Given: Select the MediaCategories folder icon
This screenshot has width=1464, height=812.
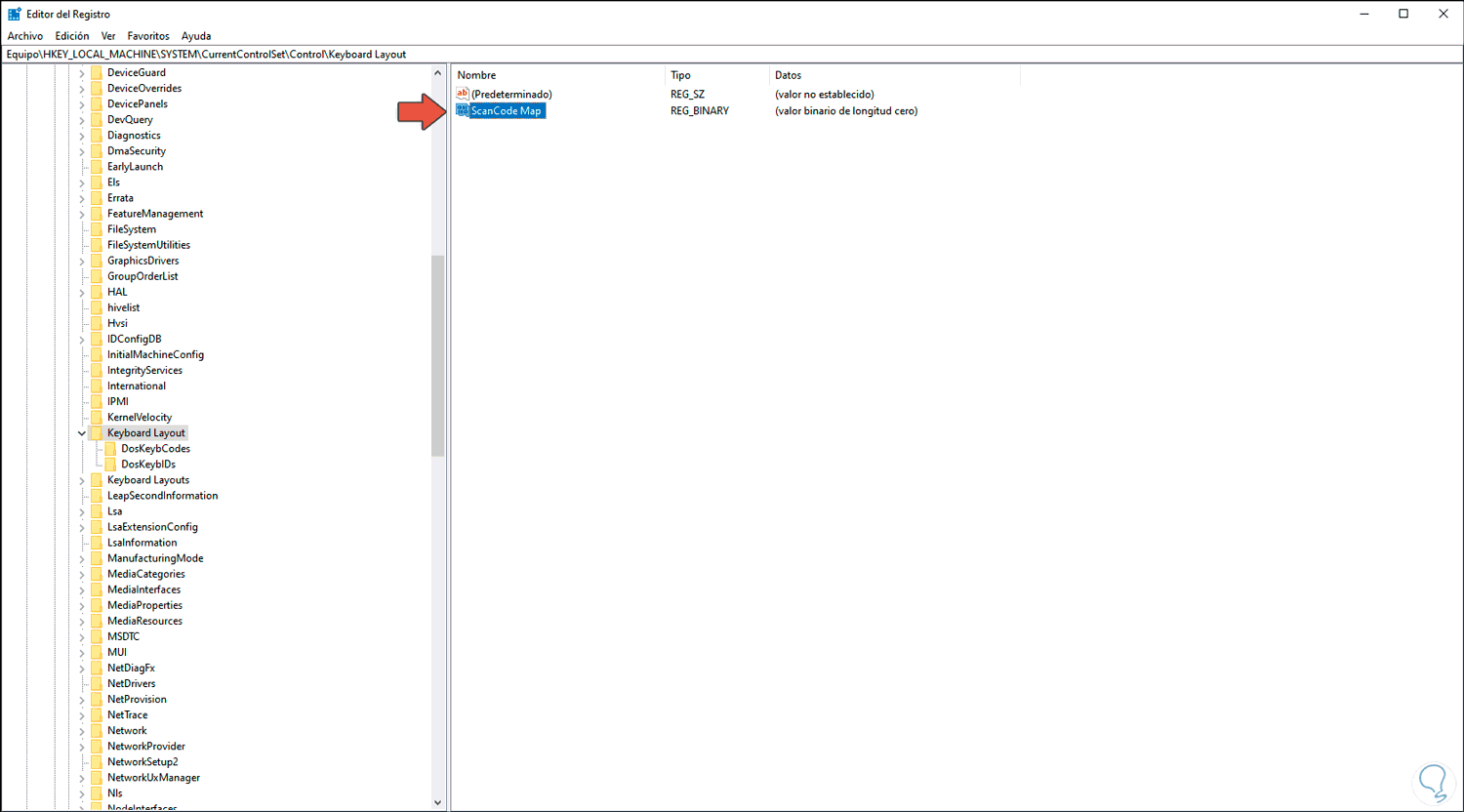Looking at the screenshot, I should [97, 574].
